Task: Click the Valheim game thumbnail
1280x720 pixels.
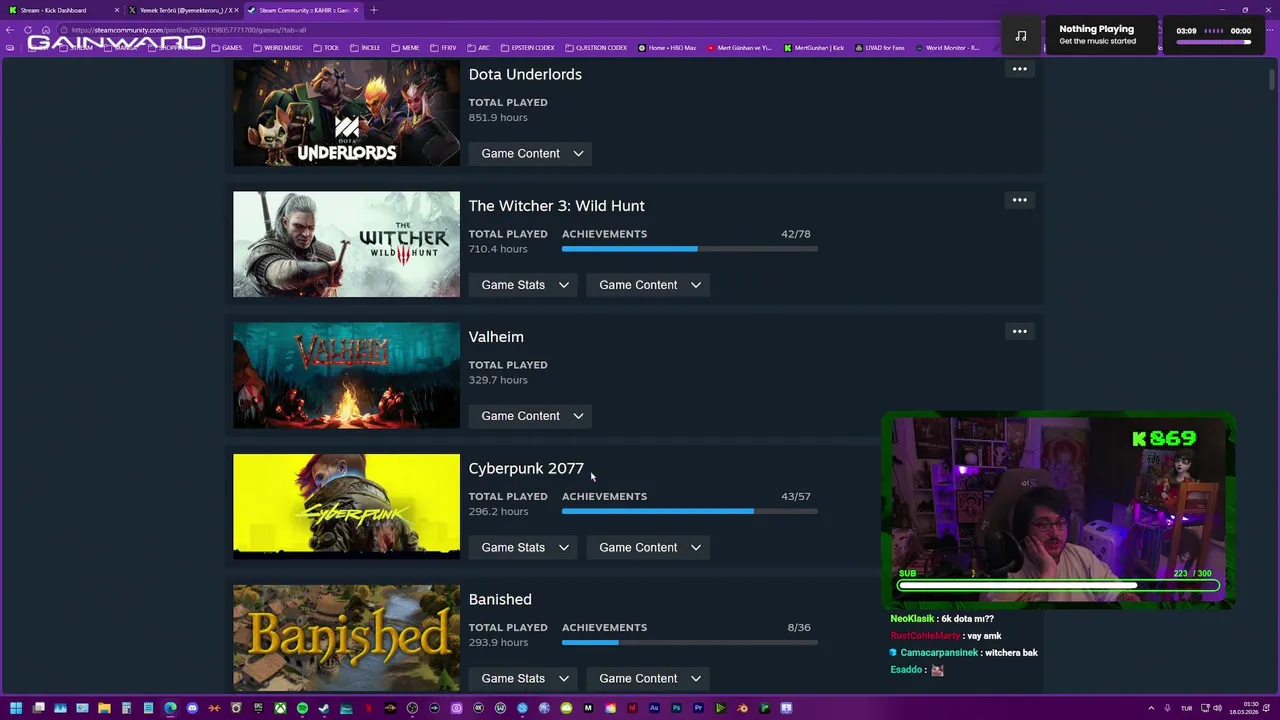Action: [346, 375]
